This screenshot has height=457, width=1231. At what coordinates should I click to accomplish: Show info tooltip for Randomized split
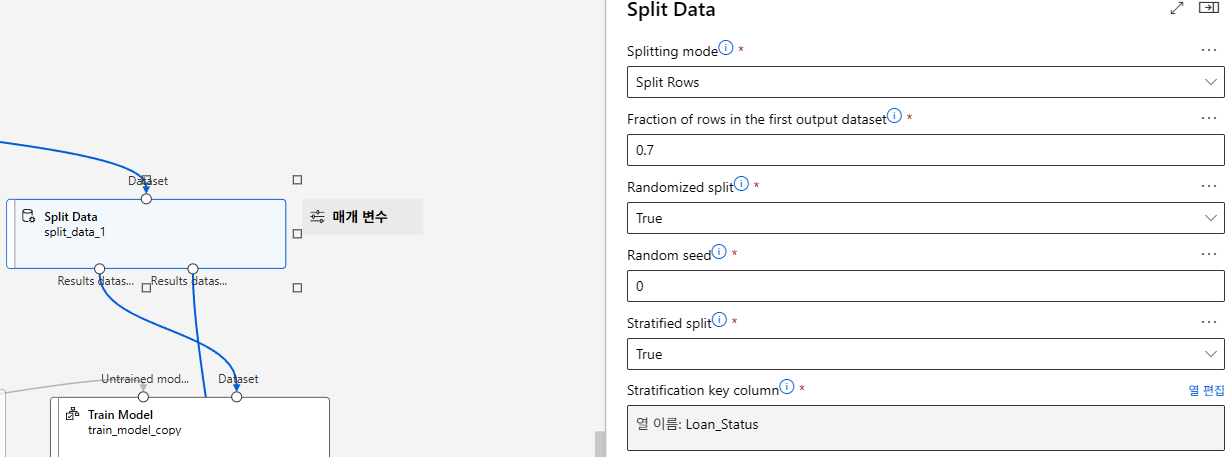point(741,184)
